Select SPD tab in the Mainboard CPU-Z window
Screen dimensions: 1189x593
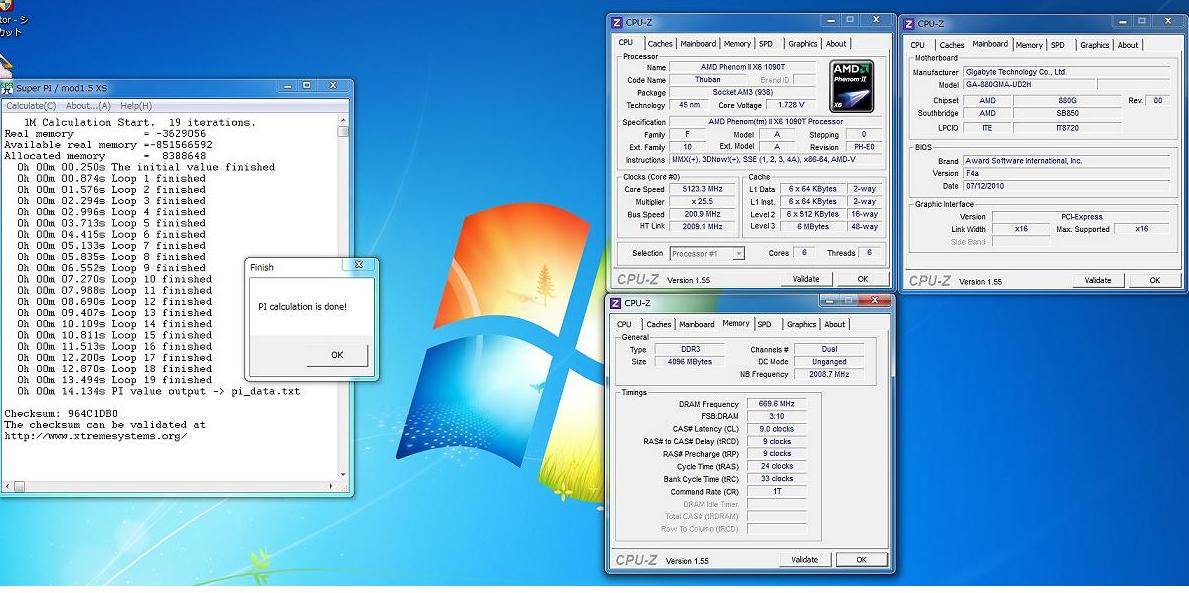click(1057, 45)
